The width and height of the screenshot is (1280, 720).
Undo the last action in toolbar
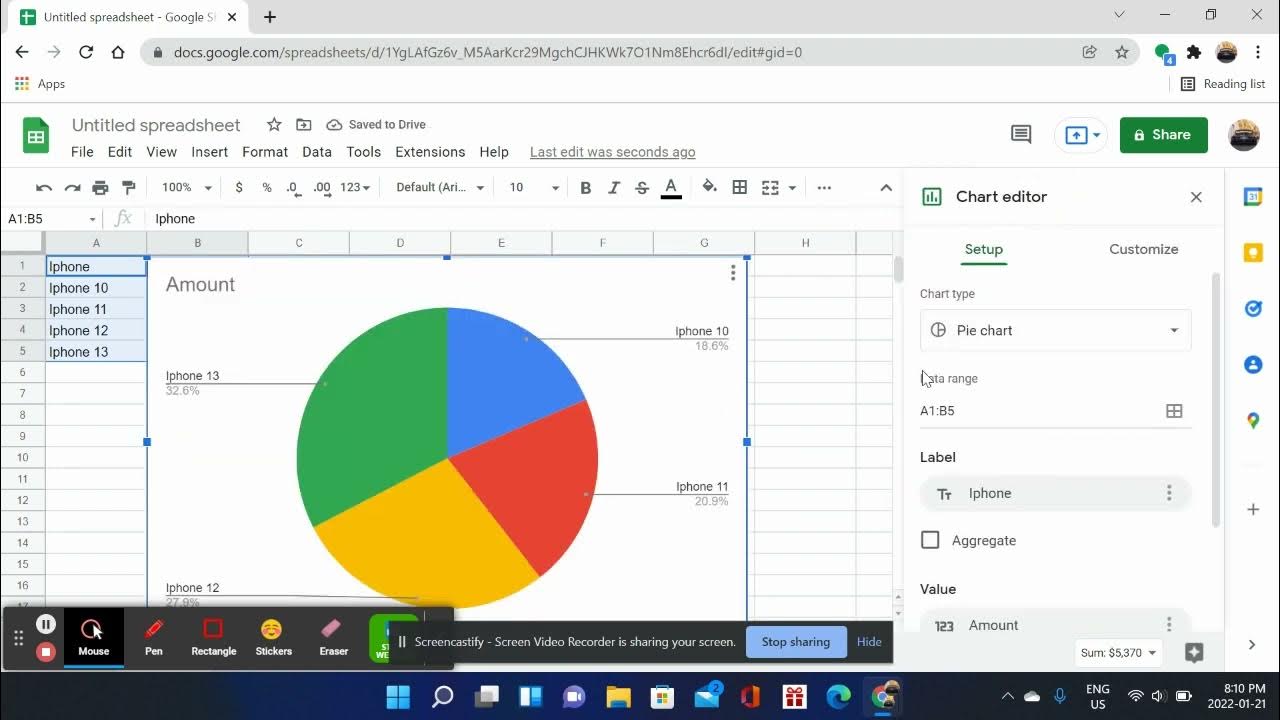(x=44, y=187)
